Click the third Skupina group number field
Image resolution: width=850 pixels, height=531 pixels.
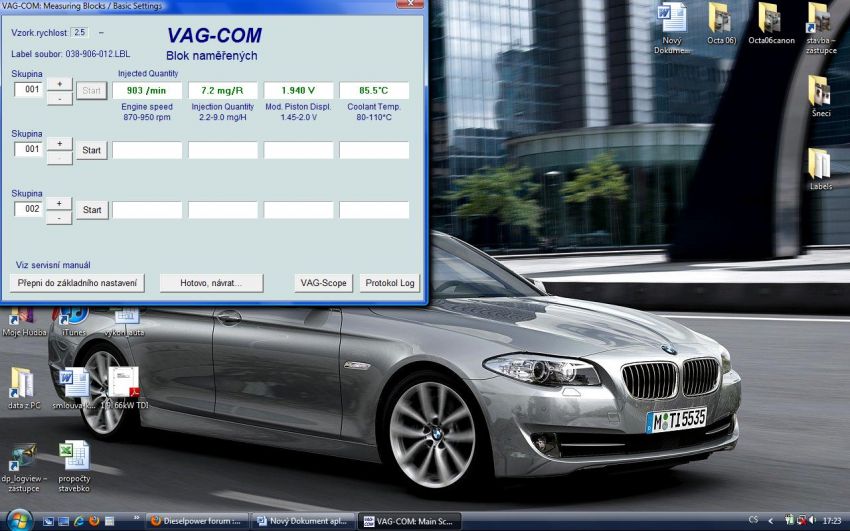[x=28, y=210]
